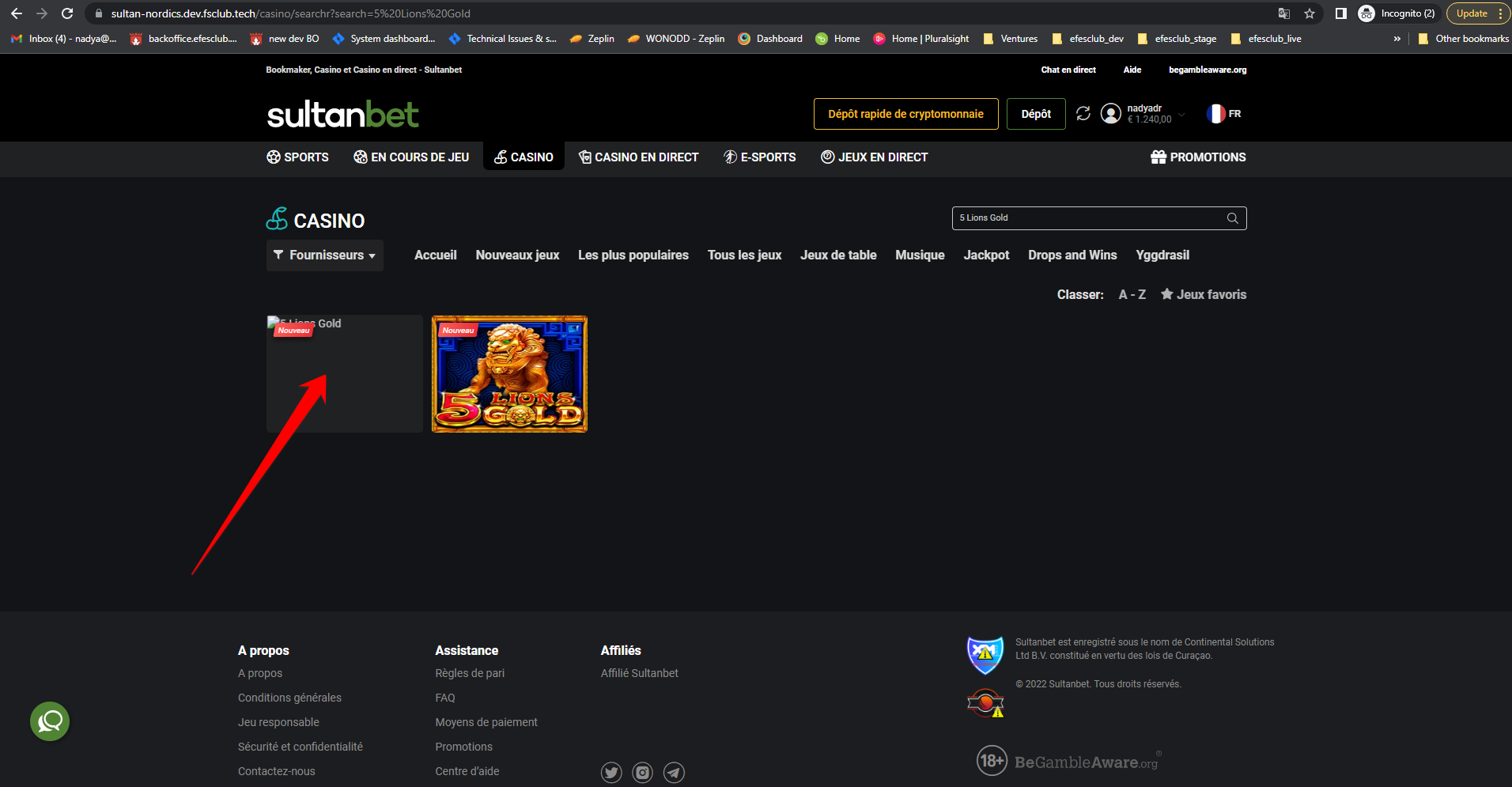The image size is (1512, 787).
Task: Open Jeu responsable footer link
Action: [x=278, y=723]
